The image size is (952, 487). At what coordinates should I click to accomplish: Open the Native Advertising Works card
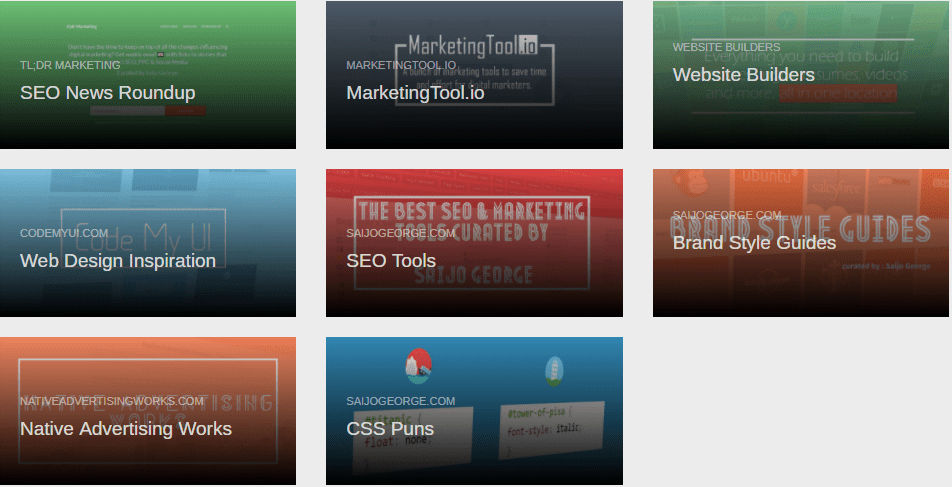[x=148, y=411]
